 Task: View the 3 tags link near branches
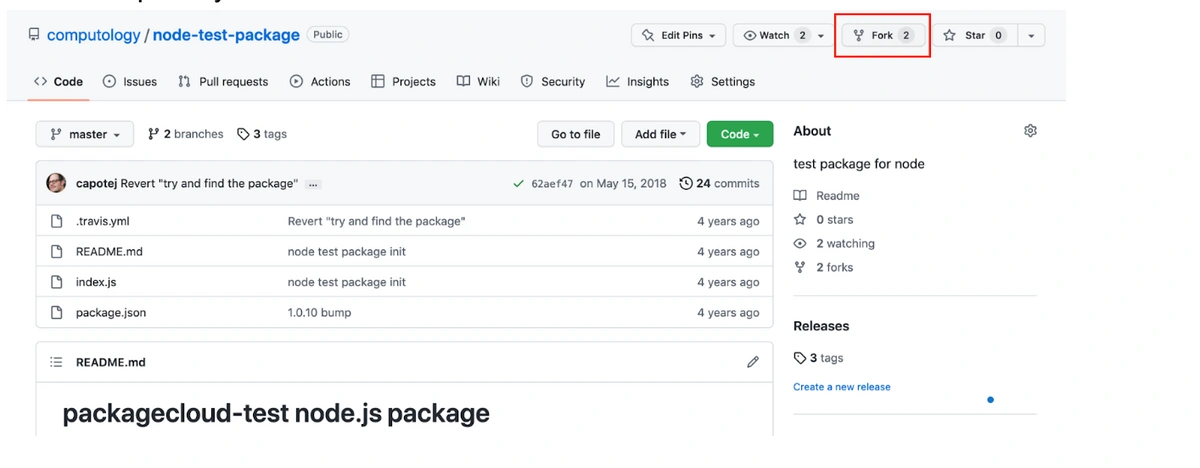(x=262, y=134)
